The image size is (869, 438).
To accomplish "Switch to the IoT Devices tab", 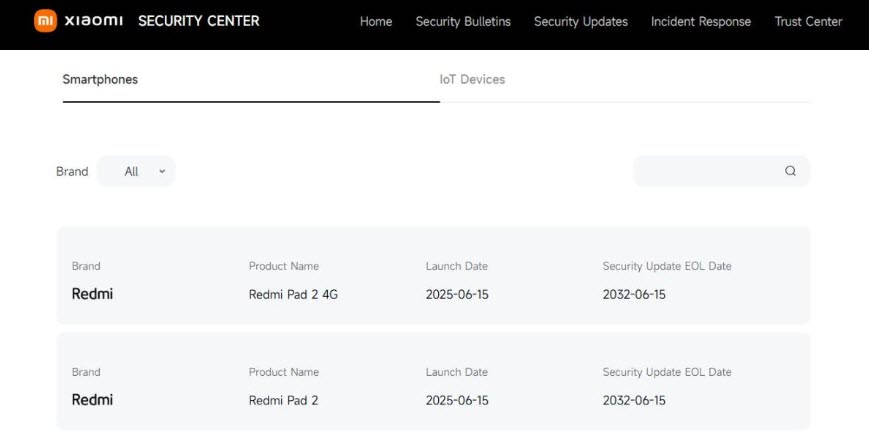I will pos(472,79).
